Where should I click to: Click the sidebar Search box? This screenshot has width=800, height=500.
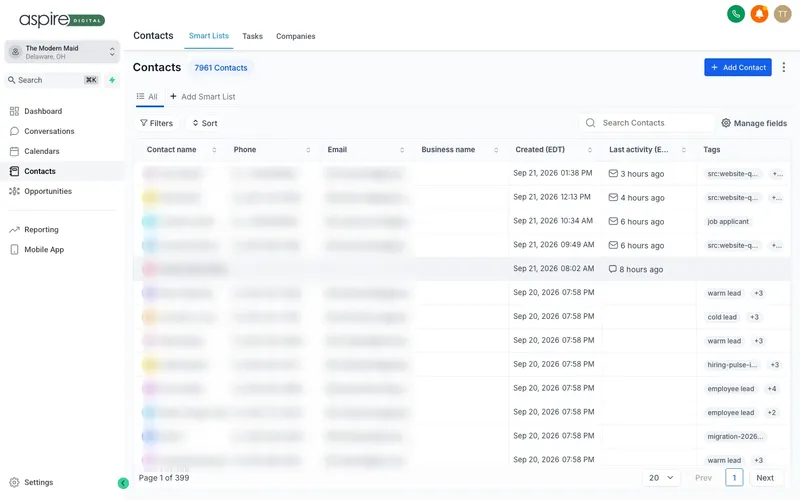(53, 80)
